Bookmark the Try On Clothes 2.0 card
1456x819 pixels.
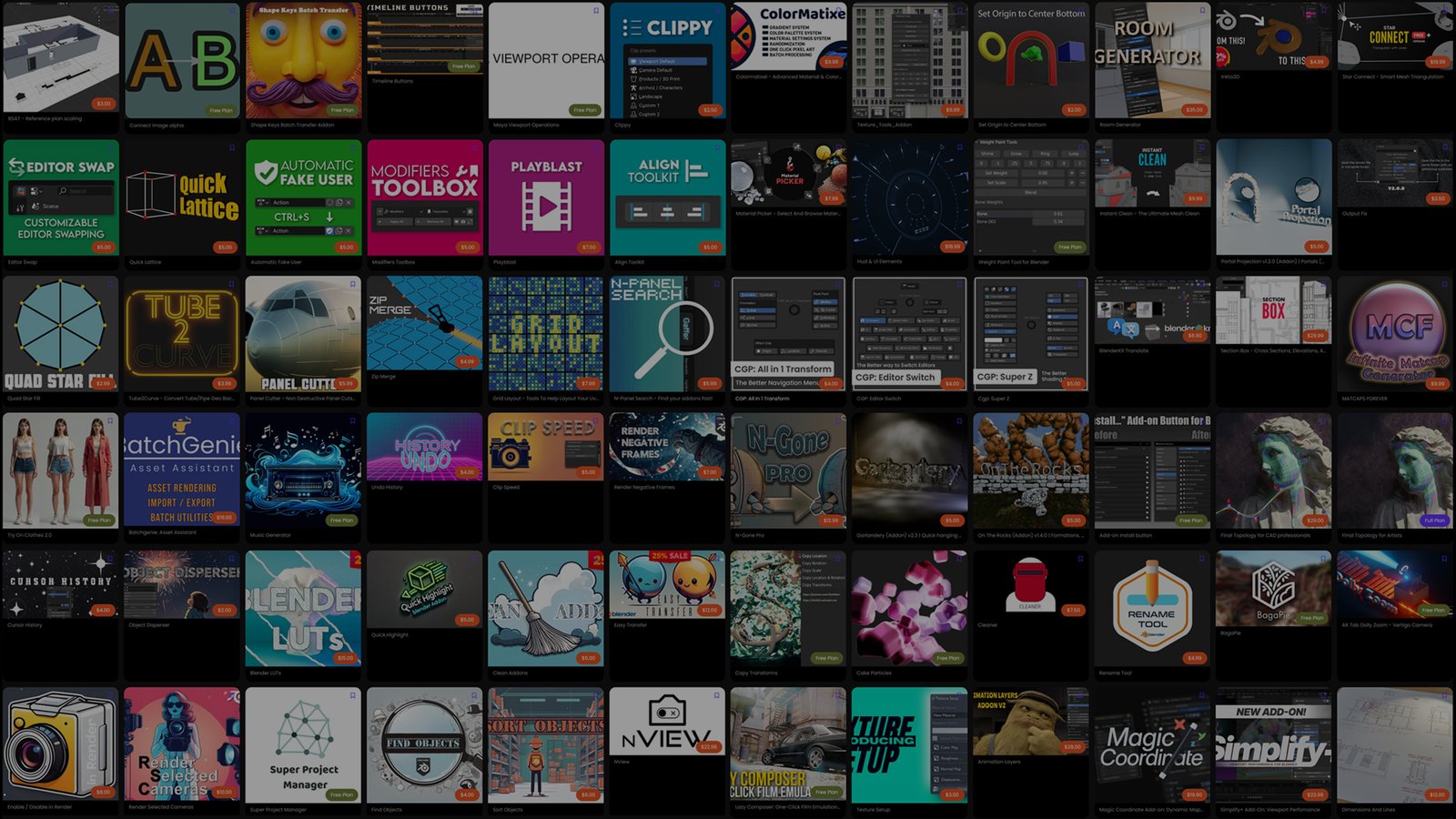(x=111, y=421)
